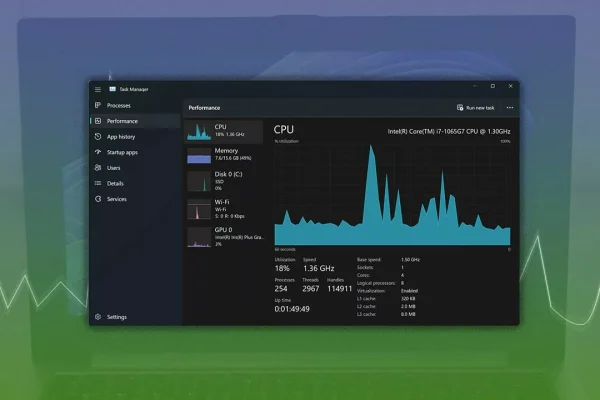Image resolution: width=600 pixels, height=400 pixels.
Task: Select the Performance sidebar icon
Action: pos(98,121)
